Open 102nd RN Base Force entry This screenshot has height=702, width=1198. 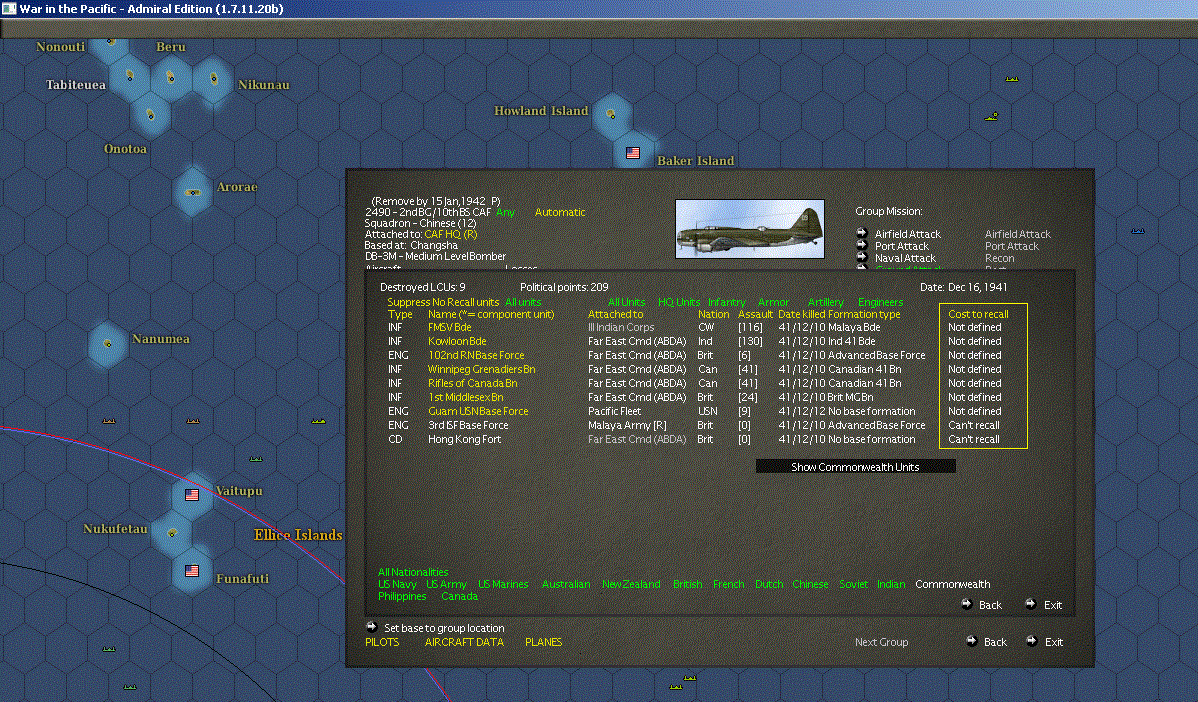pyautogui.click(x=476, y=355)
